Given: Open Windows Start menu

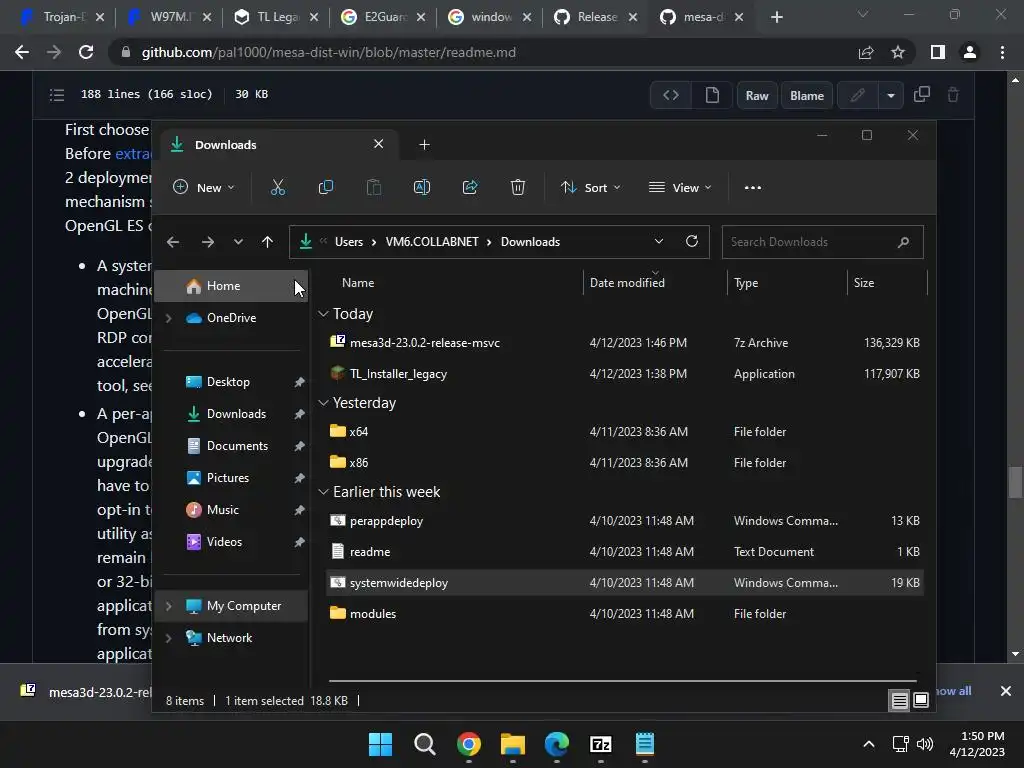Looking at the screenshot, I should (x=380, y=744).
